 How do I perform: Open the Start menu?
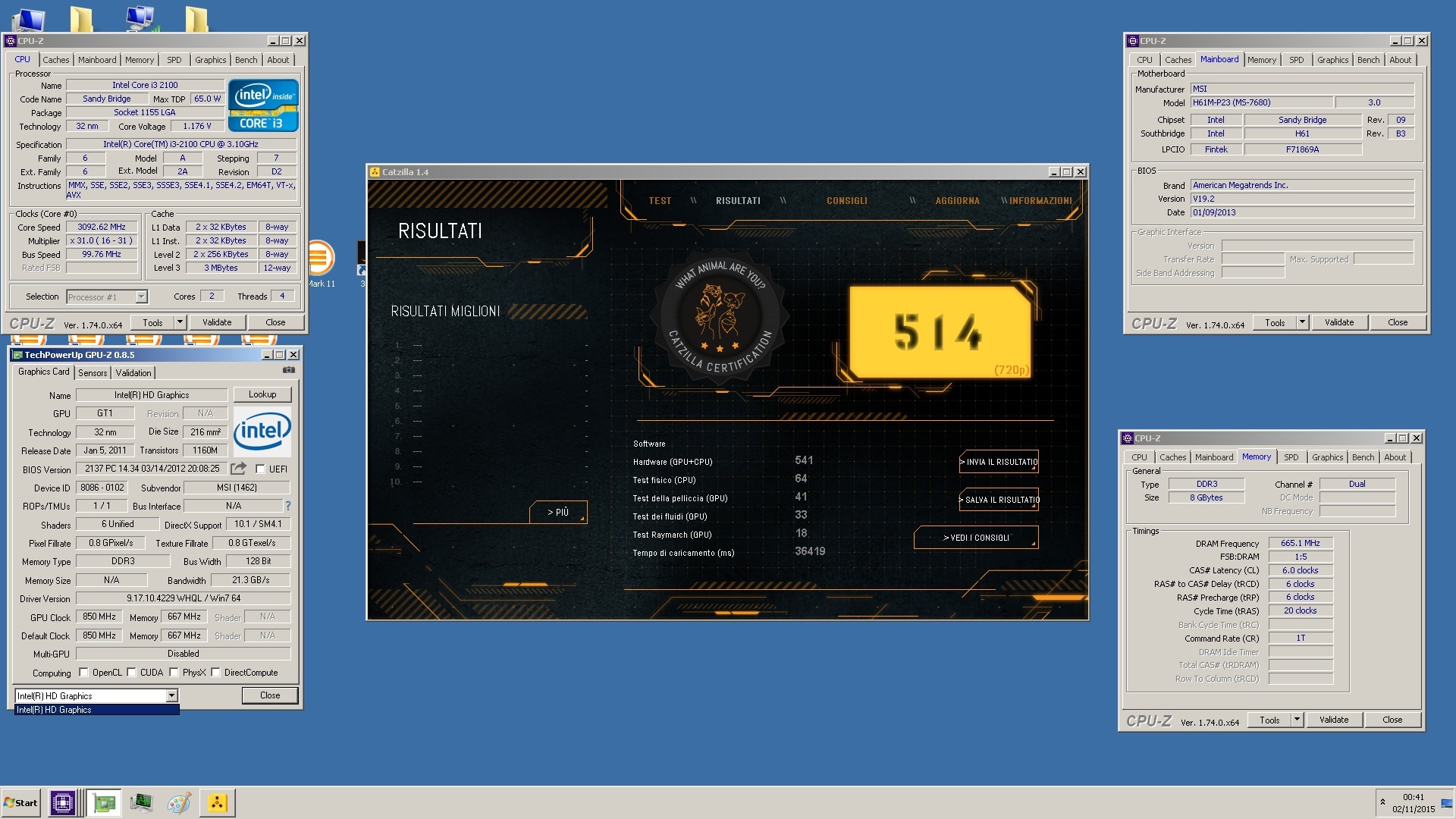click(20, 802)
